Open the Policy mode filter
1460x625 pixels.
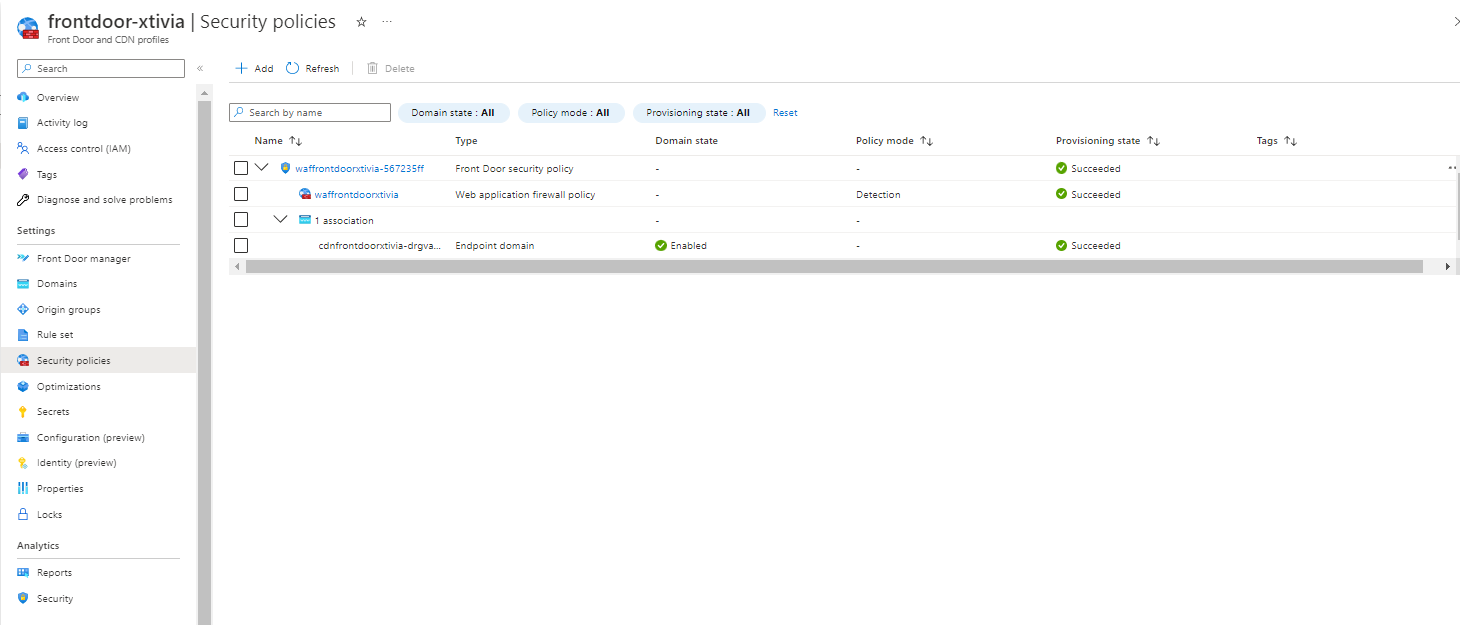point(570,113)
